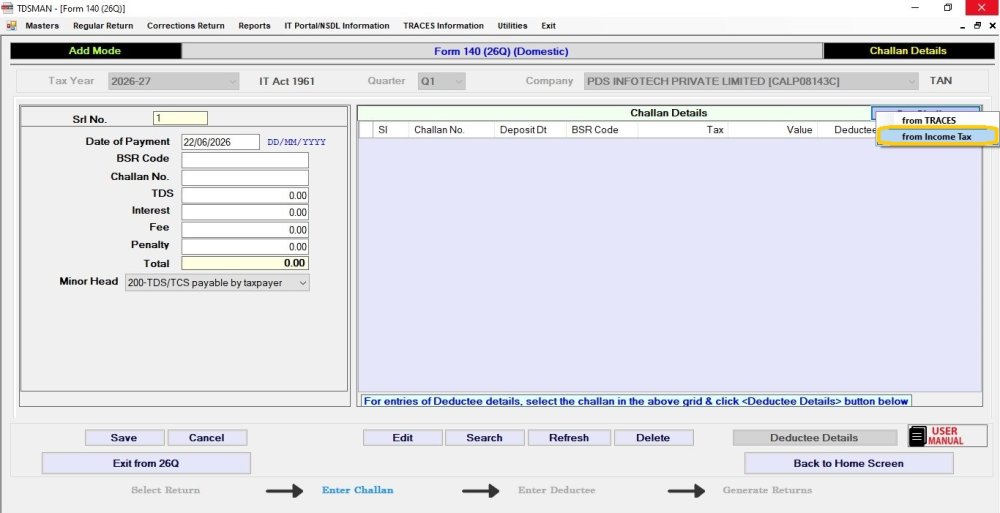
Task: Click the small menu bar icon beside Masters
Action: point(11,26)
